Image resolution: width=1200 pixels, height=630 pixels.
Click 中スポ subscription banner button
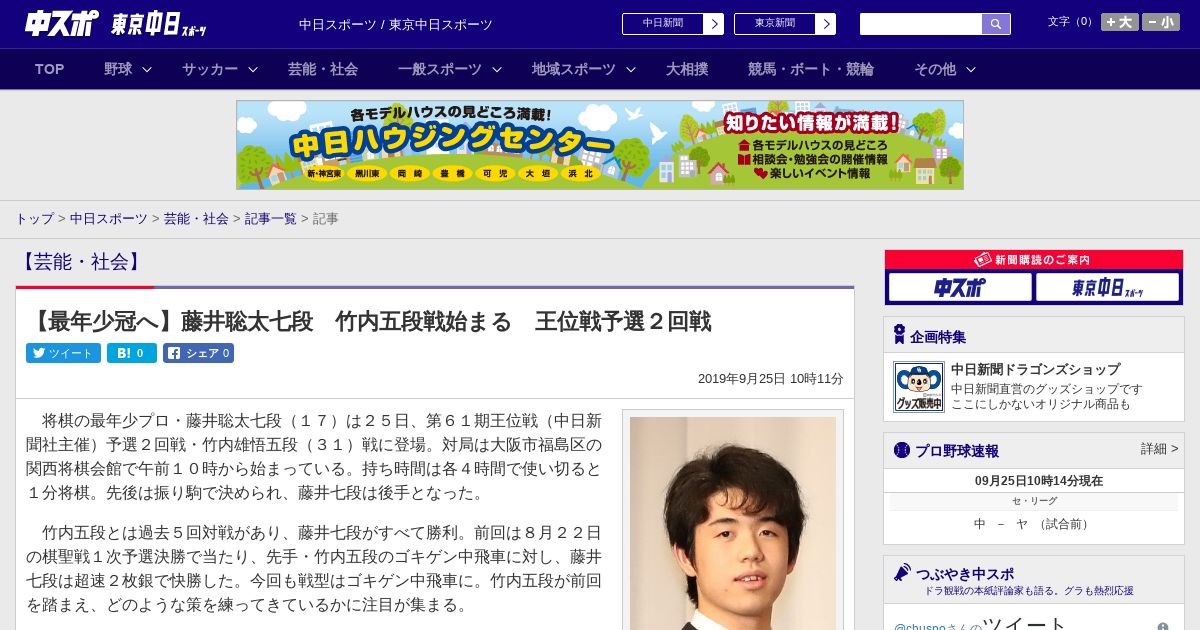coord(960,288)
